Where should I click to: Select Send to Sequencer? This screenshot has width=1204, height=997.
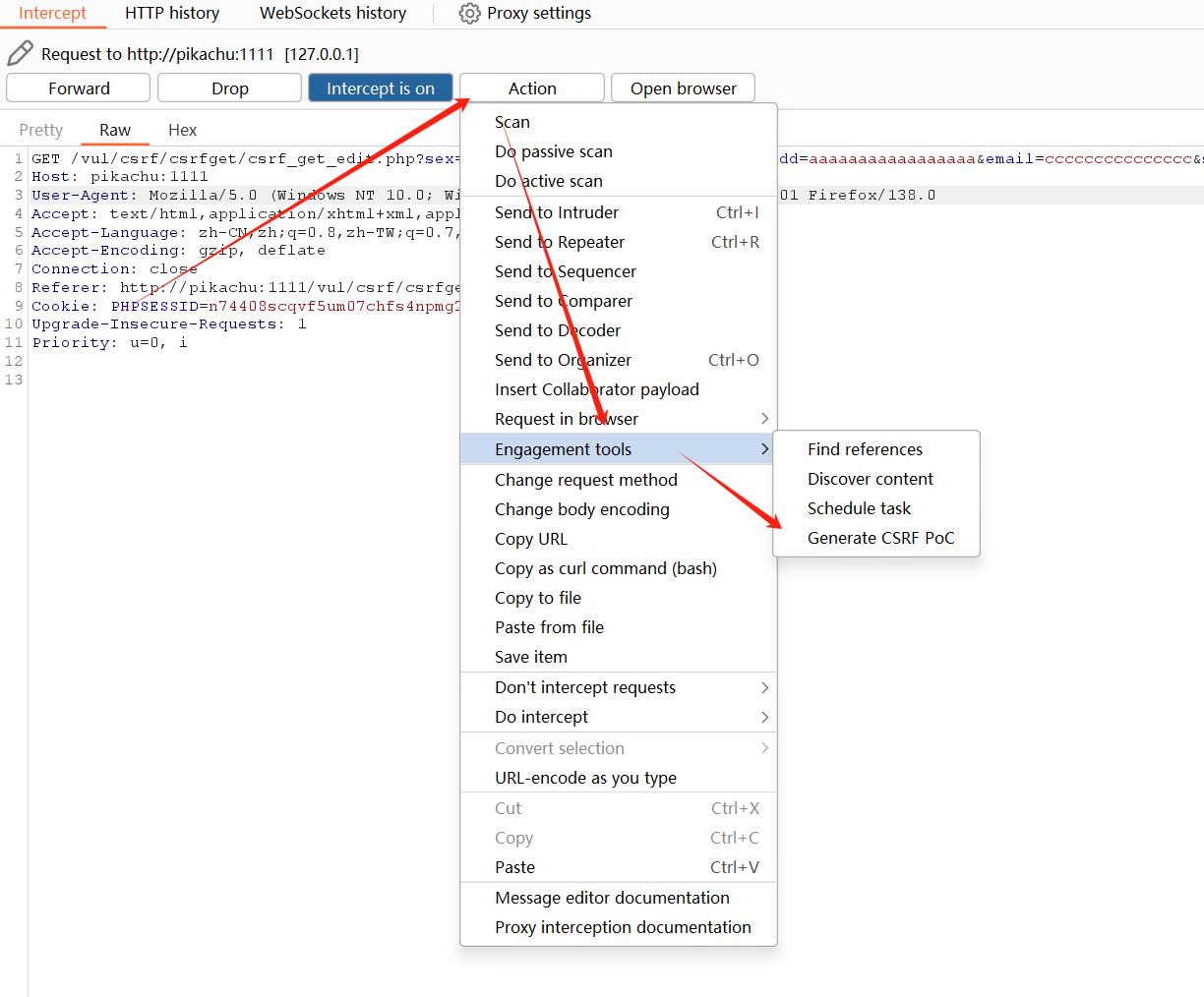click(619, 271)
